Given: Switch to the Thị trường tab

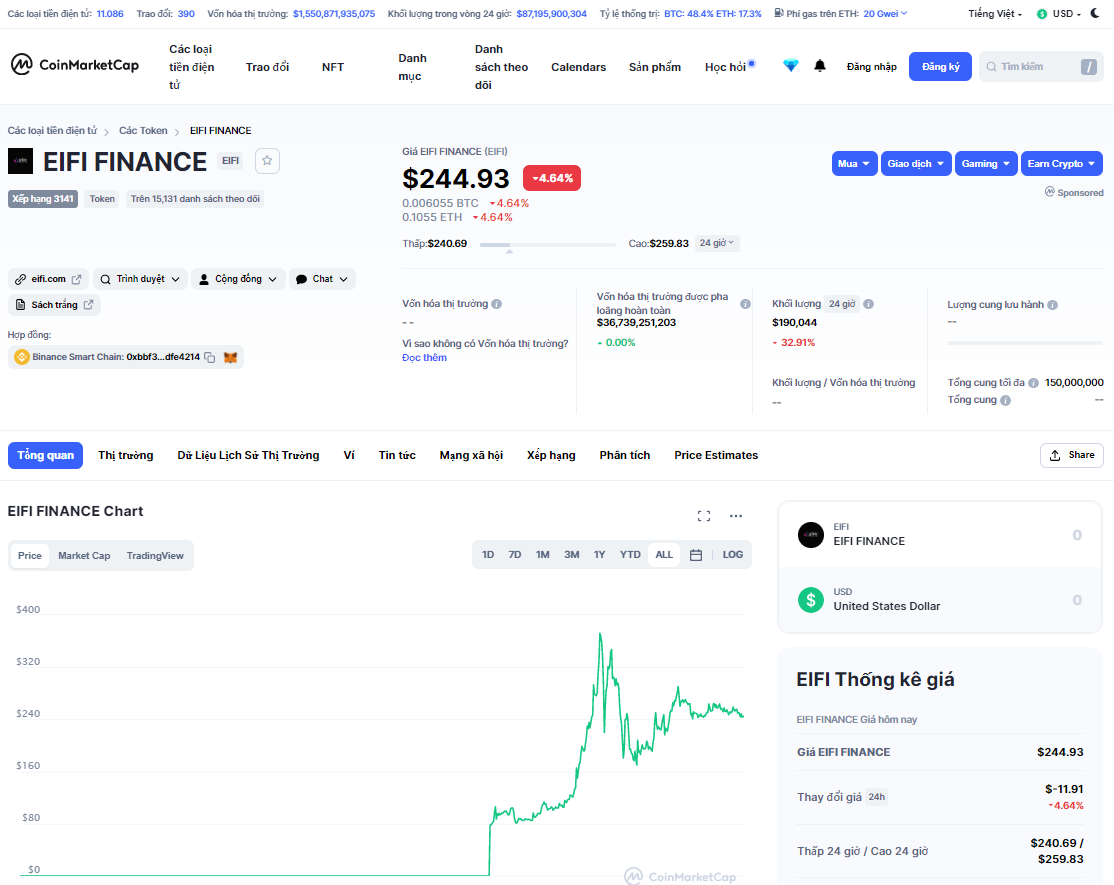Looking at the screenshot, I should [x=126, y=455].
